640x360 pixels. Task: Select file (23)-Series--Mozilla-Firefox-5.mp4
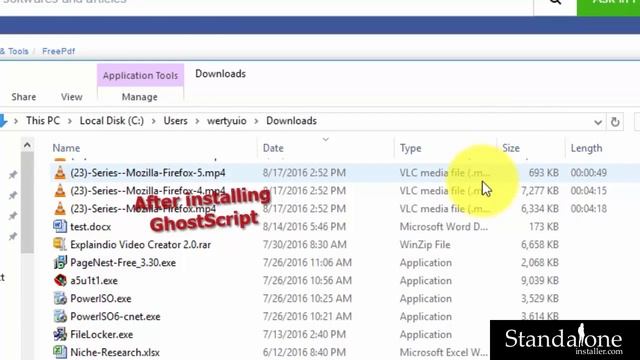(148, 173)
